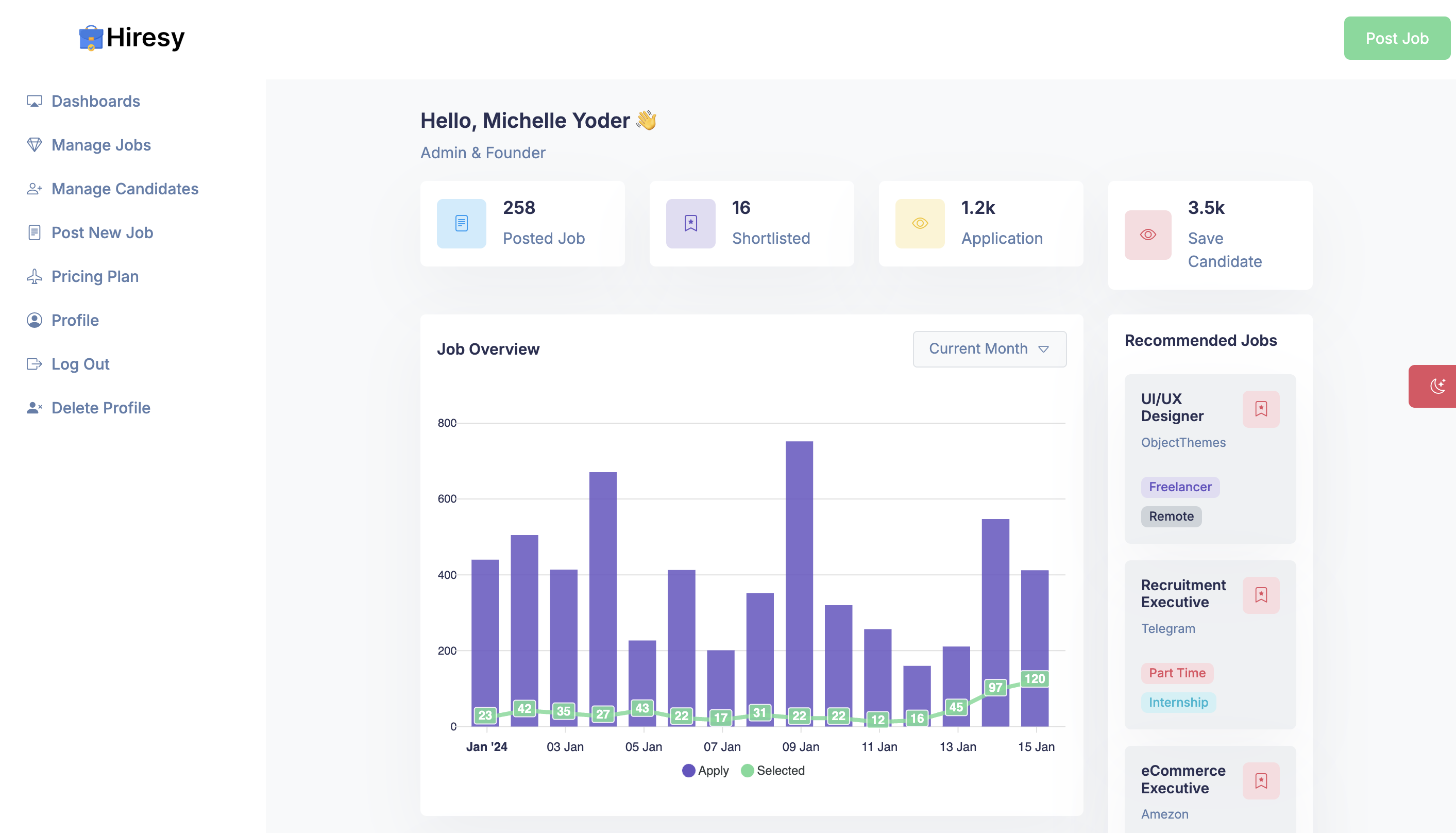Click the green Post Job button
Screen dimensions: 1456x833
(1397, 38)
